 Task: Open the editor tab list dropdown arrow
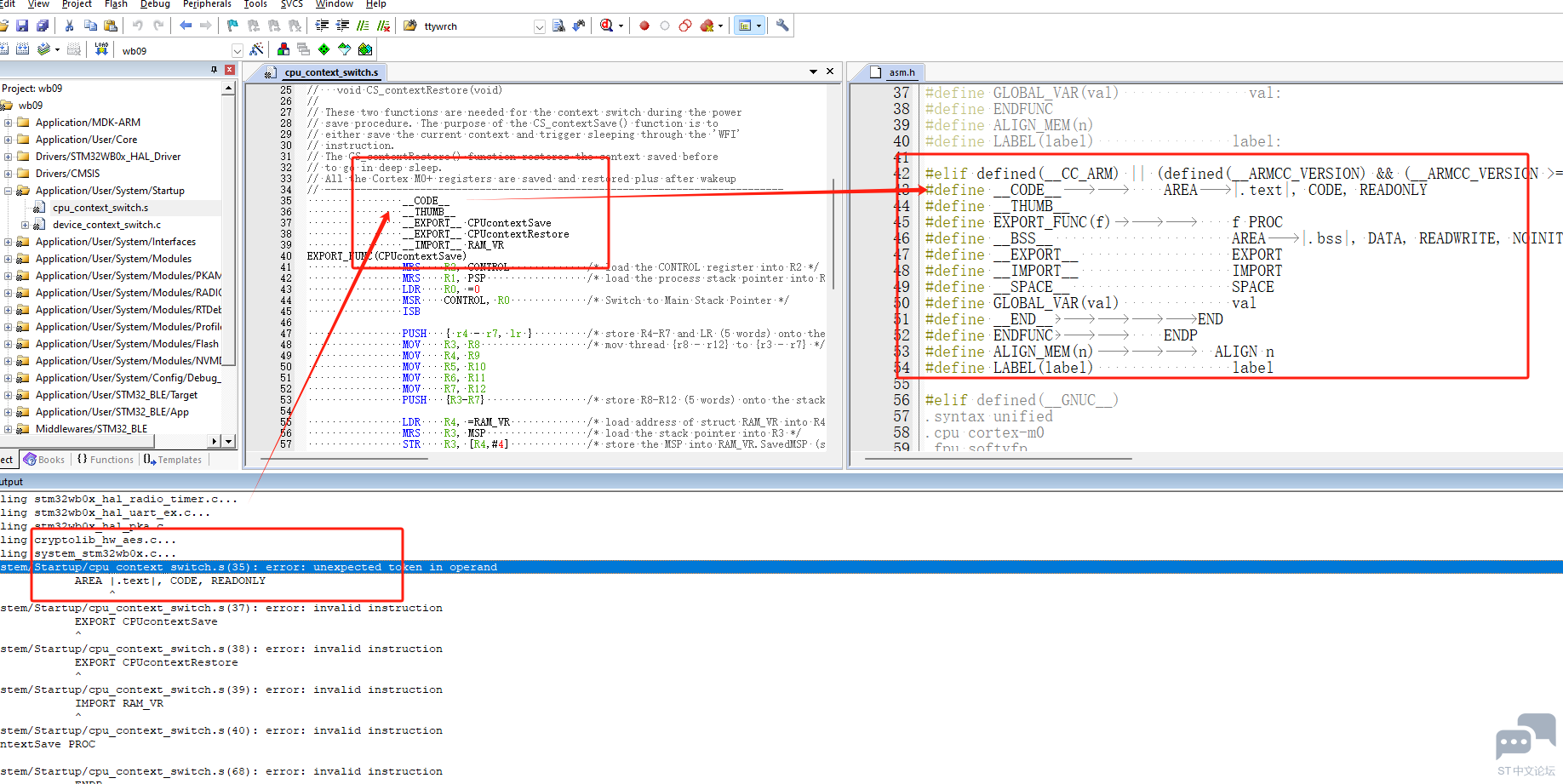(813, 72)
